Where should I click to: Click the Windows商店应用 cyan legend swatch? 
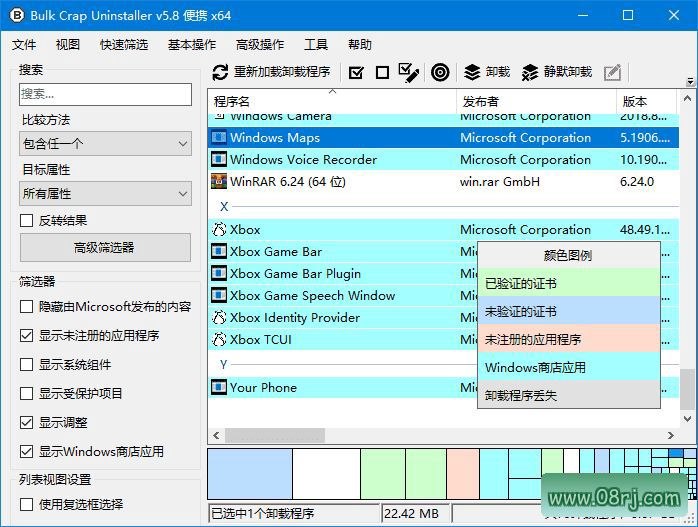[x=568, y=367]
